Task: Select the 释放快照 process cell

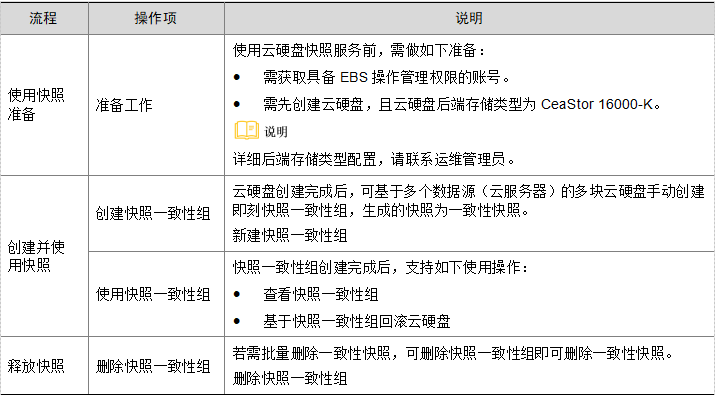Action: click(x=44, y=366)
